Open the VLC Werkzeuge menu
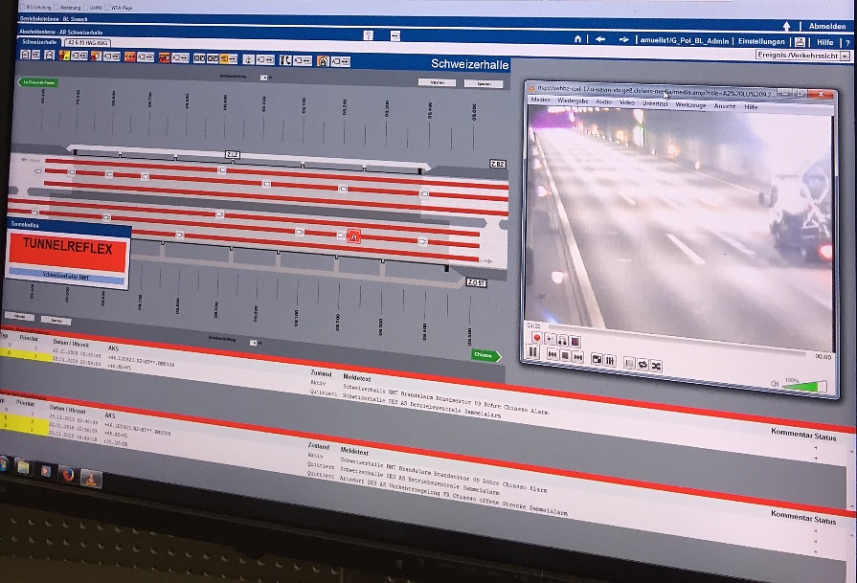 [691, 105]
